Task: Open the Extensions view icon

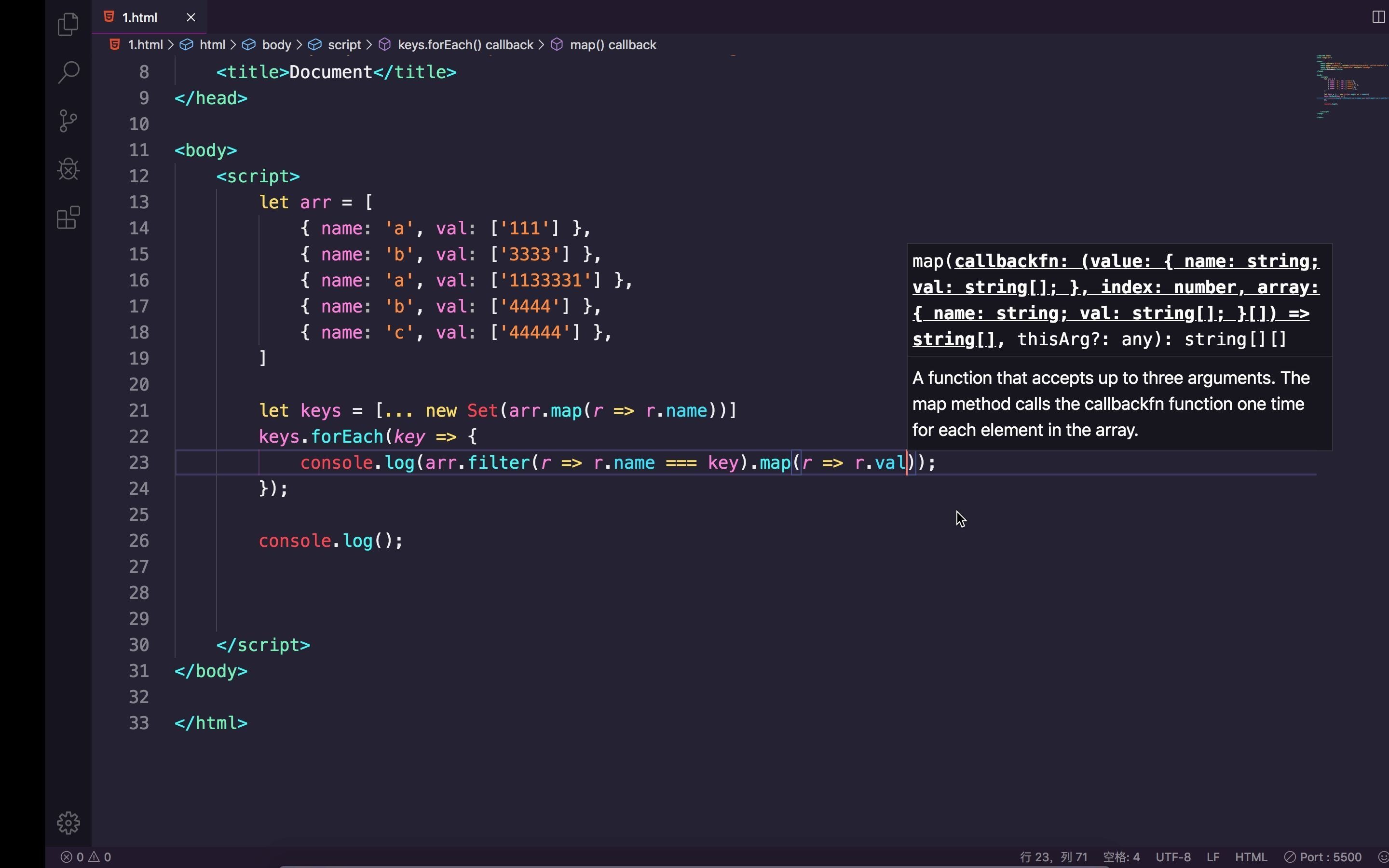Action: point(68,217)
